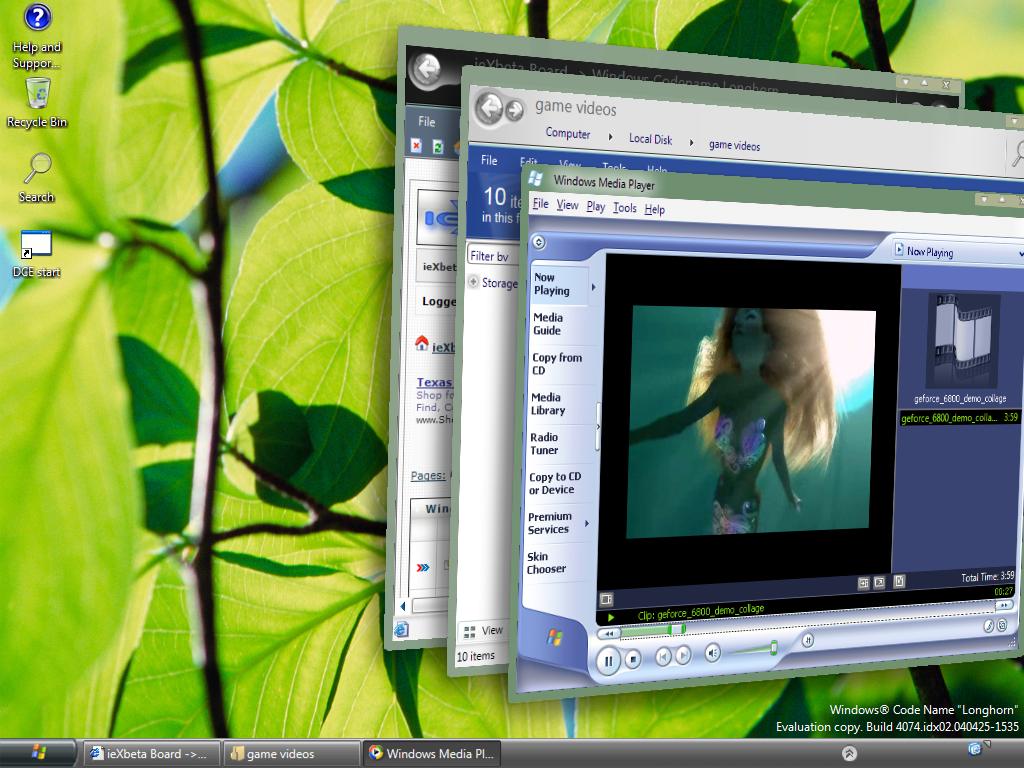Click the small play status indicator icon
The height and width of the screenshot is (768, 1024).
point(611,617)
